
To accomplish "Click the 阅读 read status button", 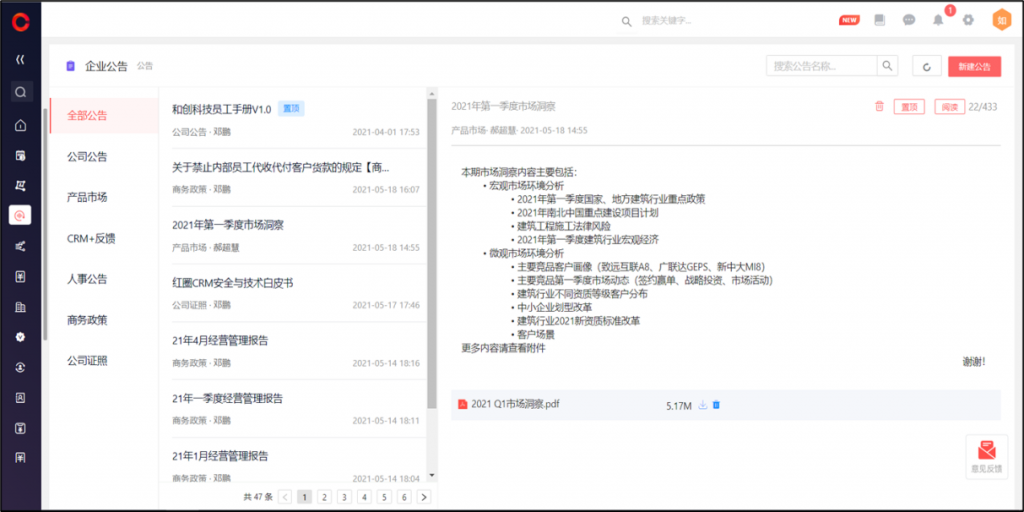I will 948,106.
